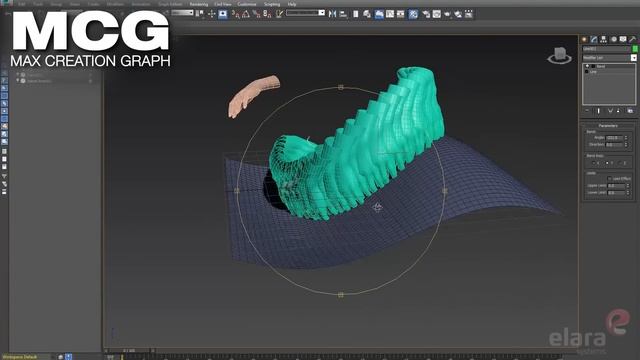The width and height of the screenshot is (640, 360).
Task: Switch to the Motion command panel tab
Action: 613,39
